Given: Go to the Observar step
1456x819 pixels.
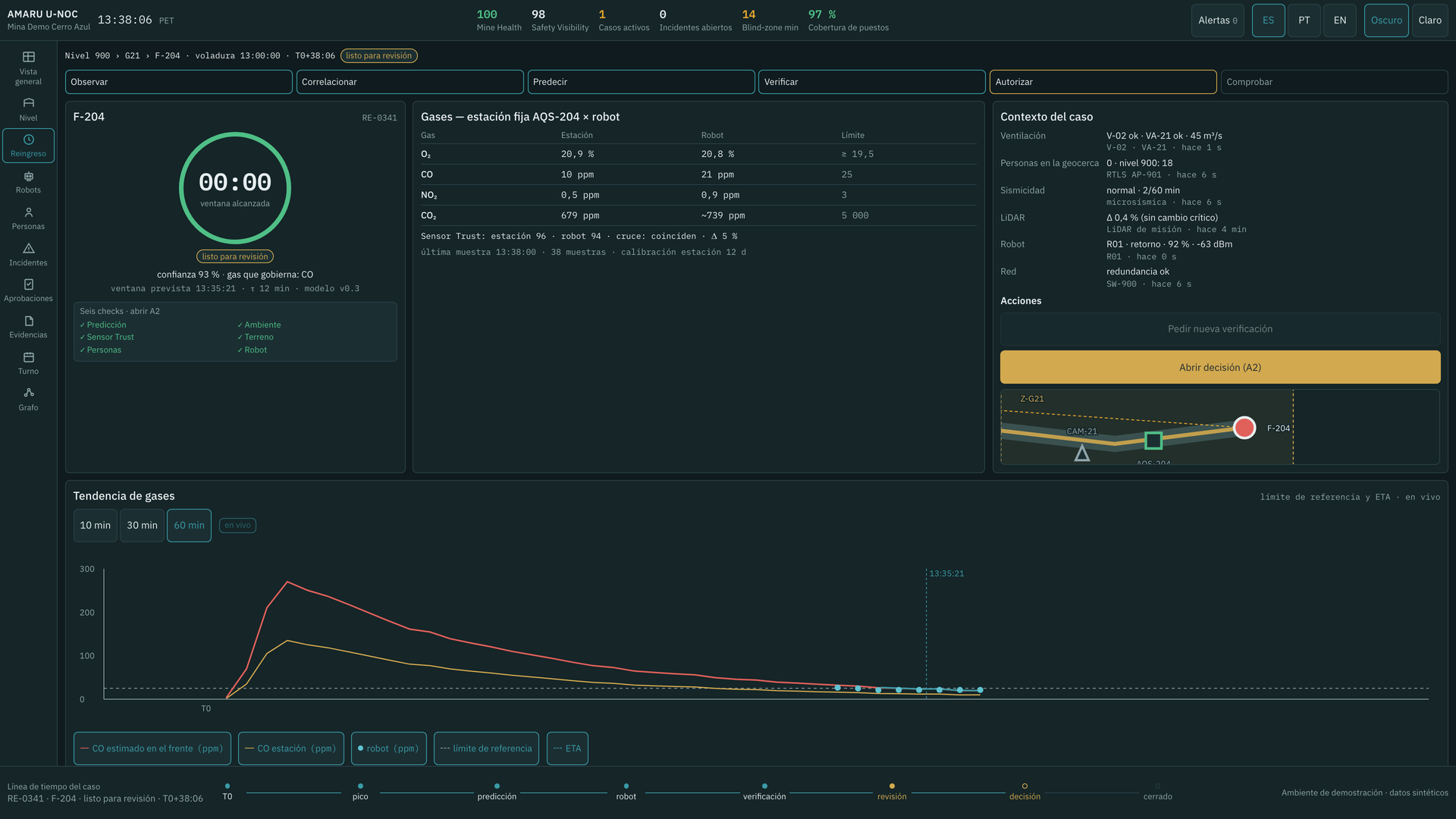Looking at the screenshot, I should click(x=178, y=82).
